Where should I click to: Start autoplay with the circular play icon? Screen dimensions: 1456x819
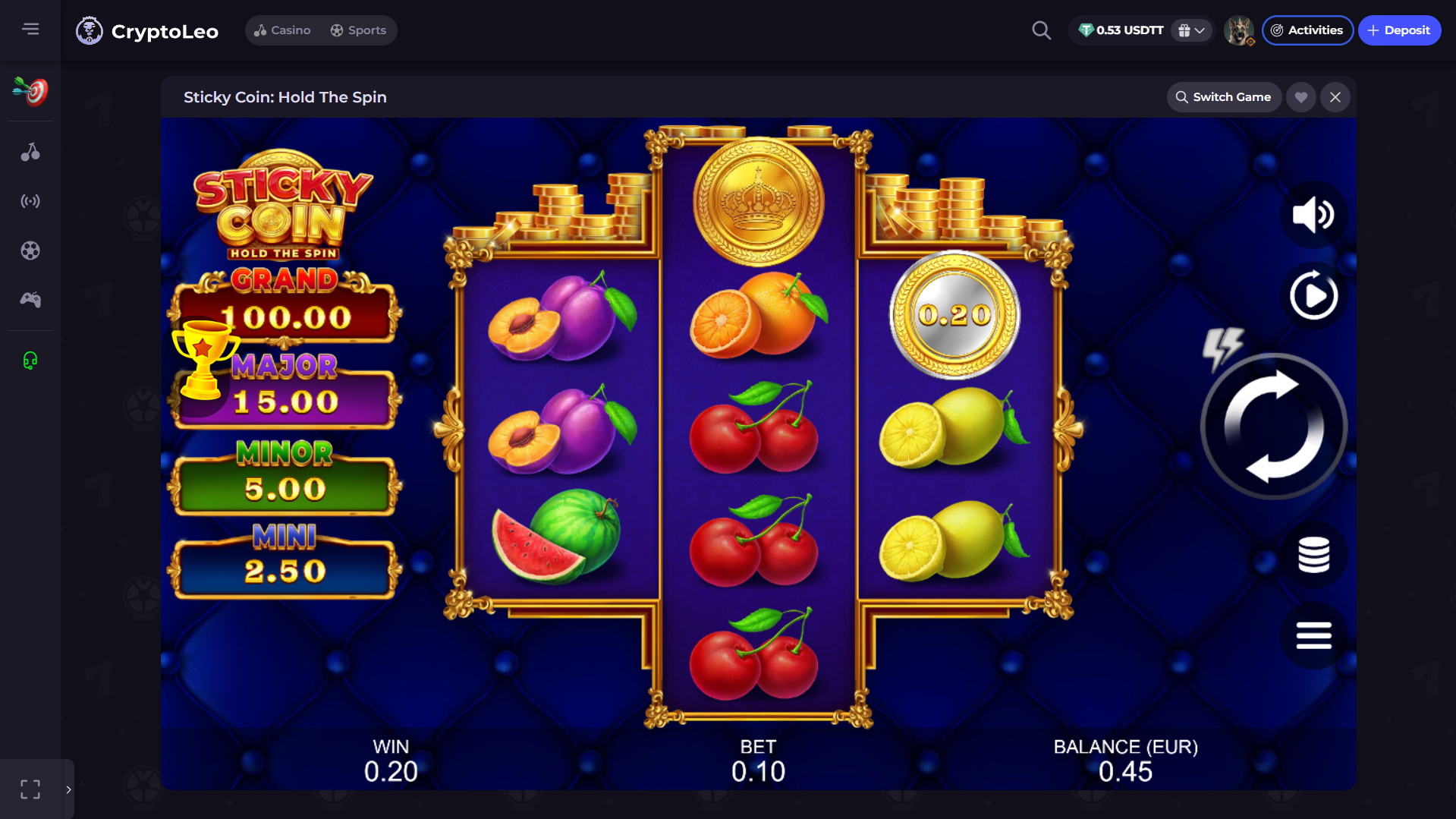[x=1313, y=295]
